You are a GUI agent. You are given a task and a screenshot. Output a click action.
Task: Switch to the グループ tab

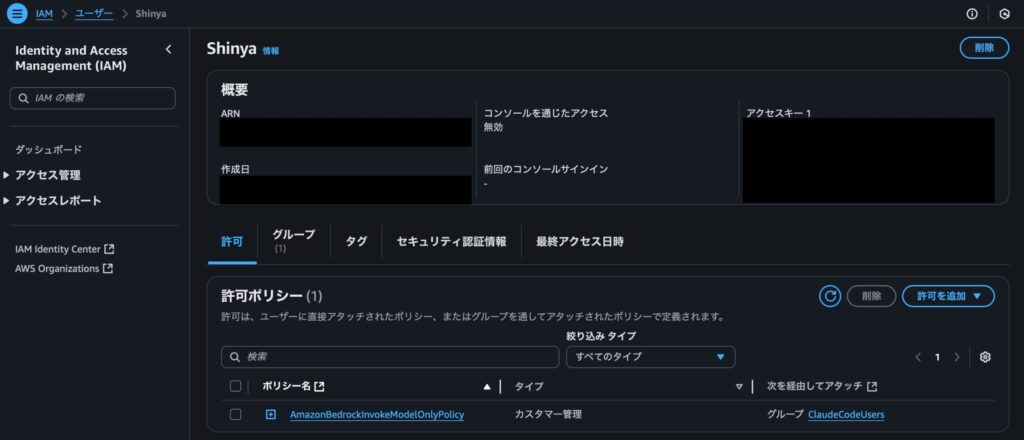click(293, 240)
